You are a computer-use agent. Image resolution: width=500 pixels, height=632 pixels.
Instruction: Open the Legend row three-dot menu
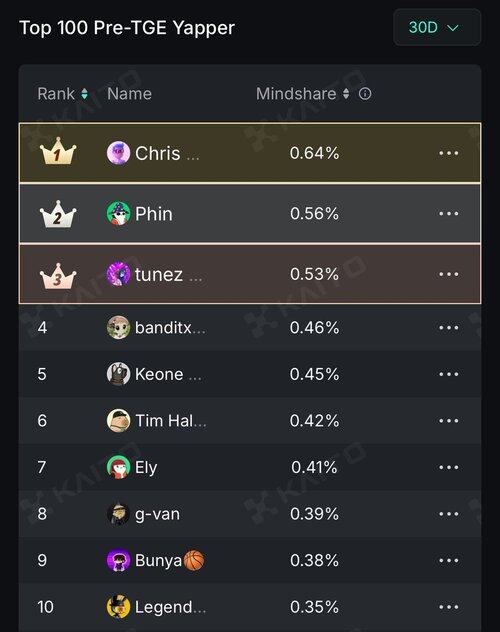click(x=449, y=607)
